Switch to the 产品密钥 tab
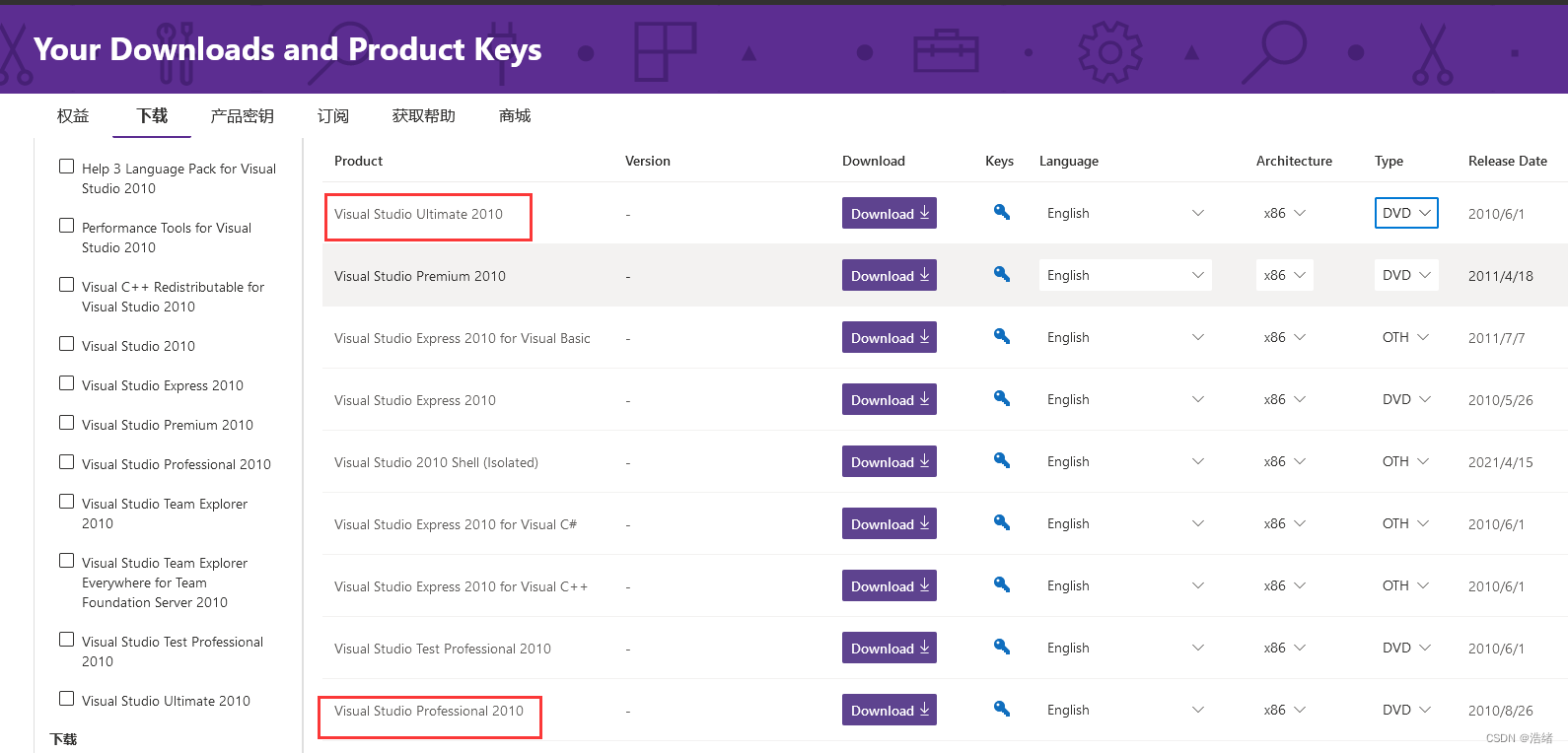 242,116
